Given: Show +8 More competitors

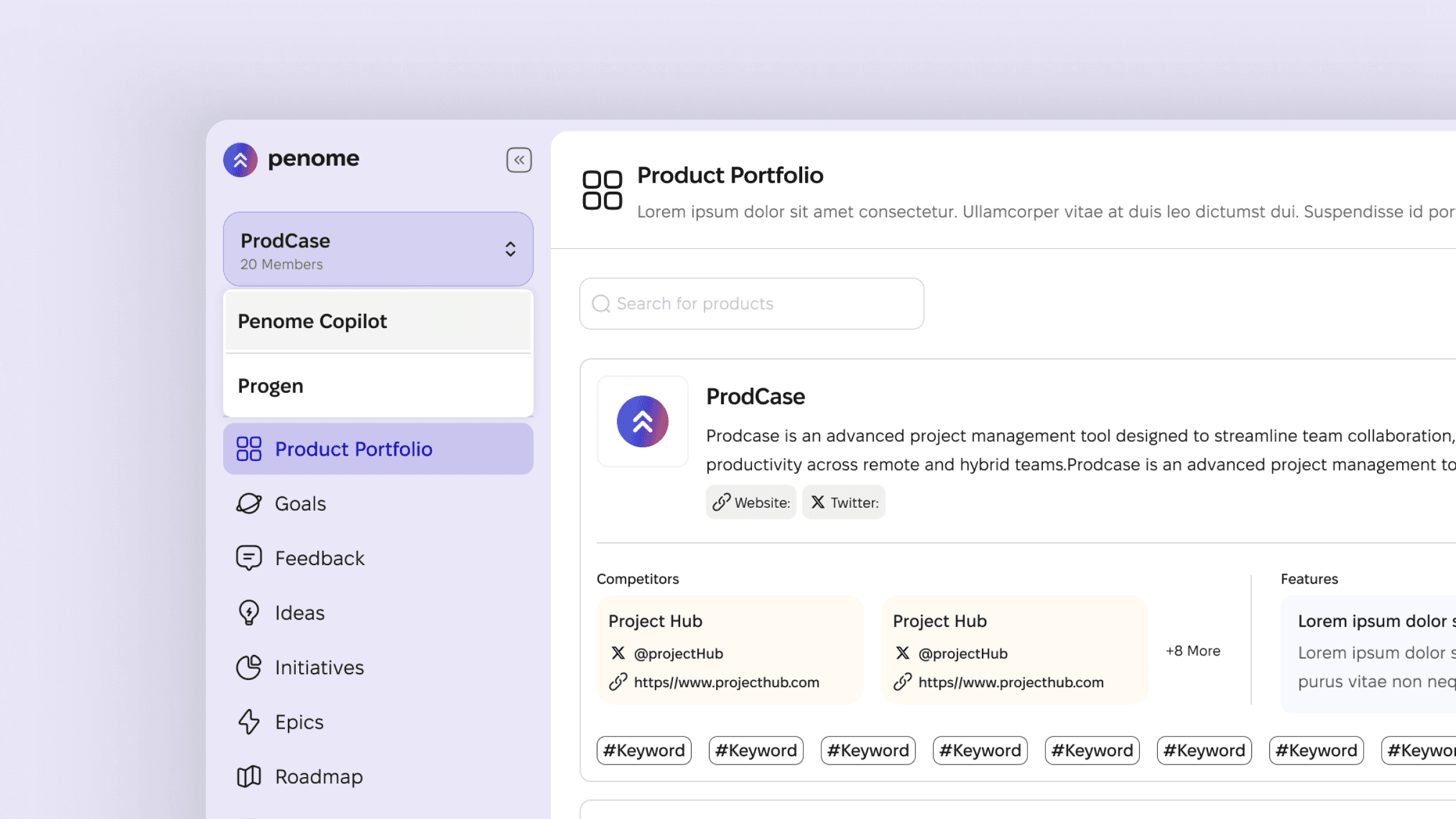Looking at the screenshot, I should 1193,651.
